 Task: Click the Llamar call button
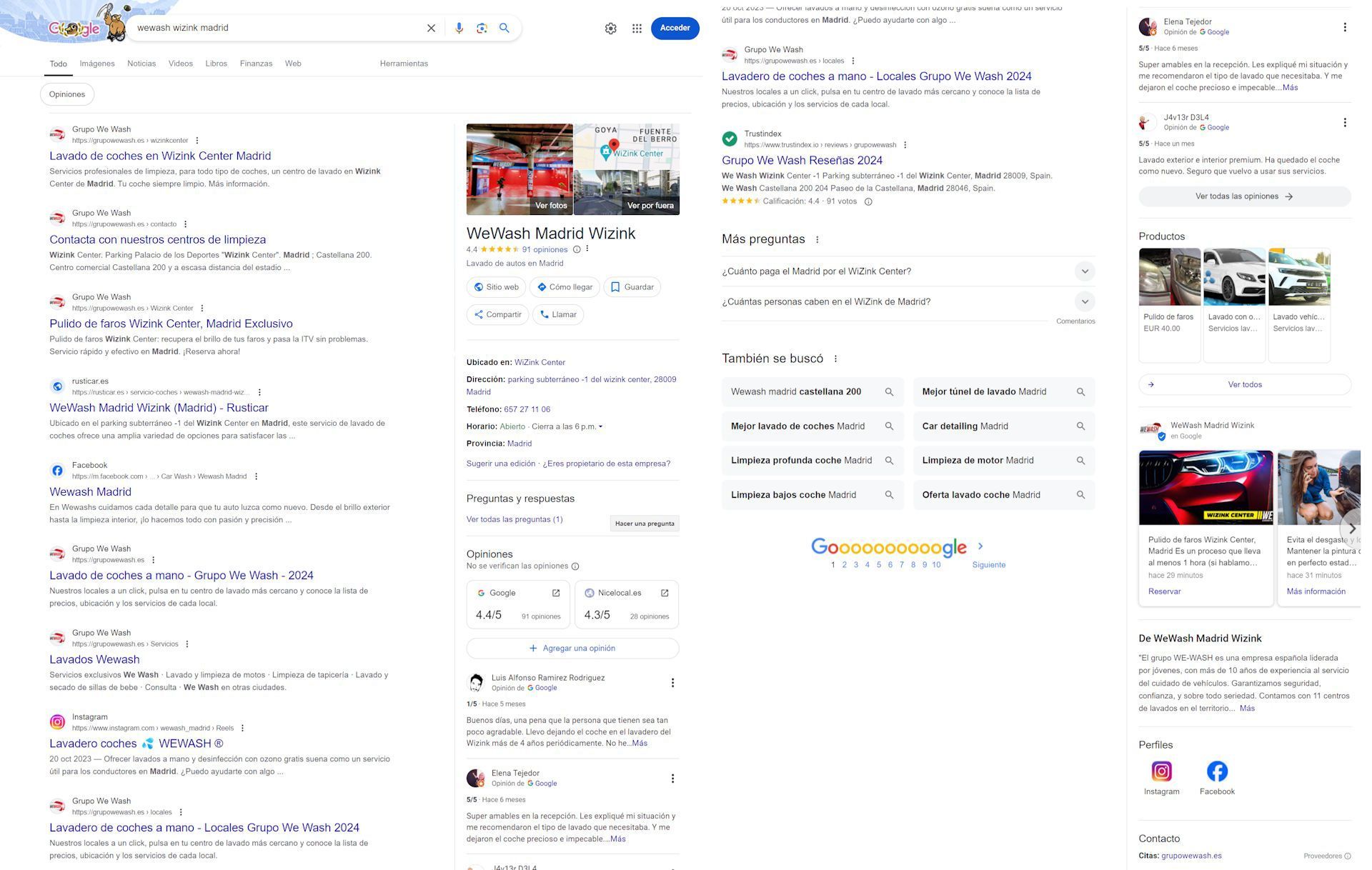[558, 314]
